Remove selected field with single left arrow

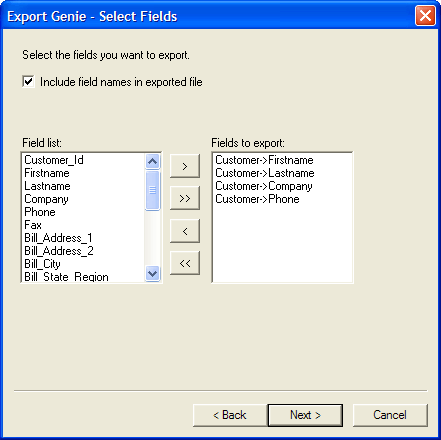point(185,231)
